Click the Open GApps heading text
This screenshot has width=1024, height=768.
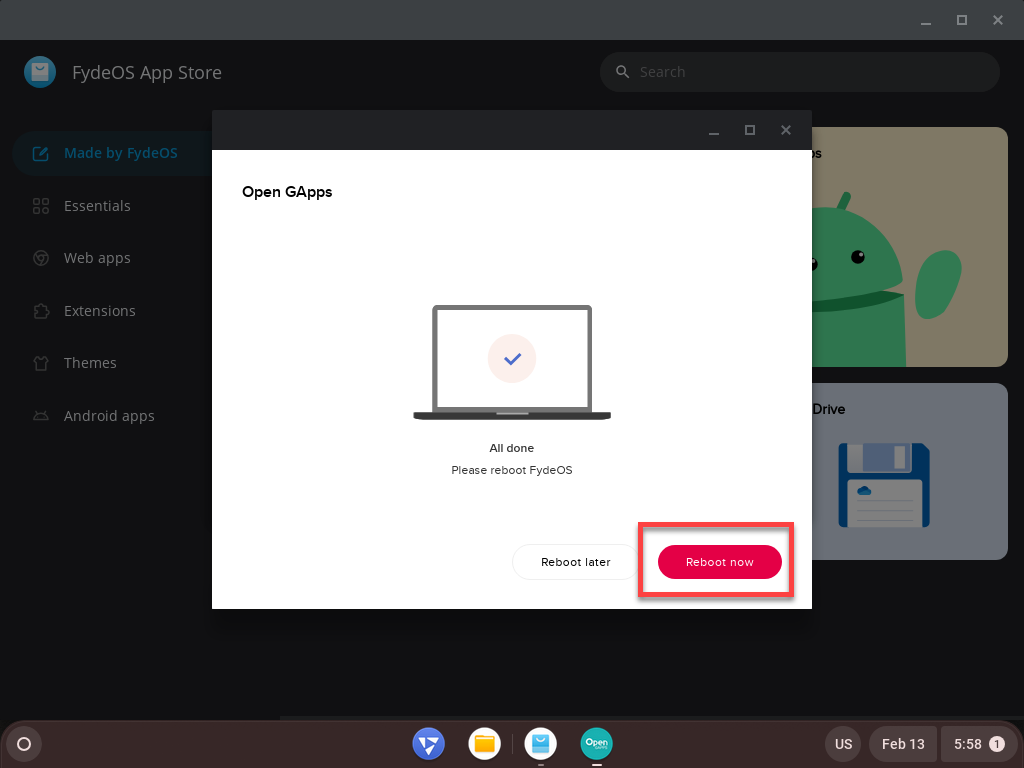point(287,192)
